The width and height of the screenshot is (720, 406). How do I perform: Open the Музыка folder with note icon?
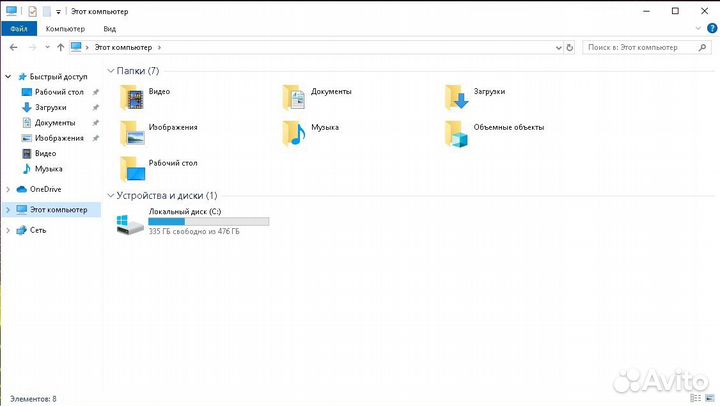tap(295, 132)
